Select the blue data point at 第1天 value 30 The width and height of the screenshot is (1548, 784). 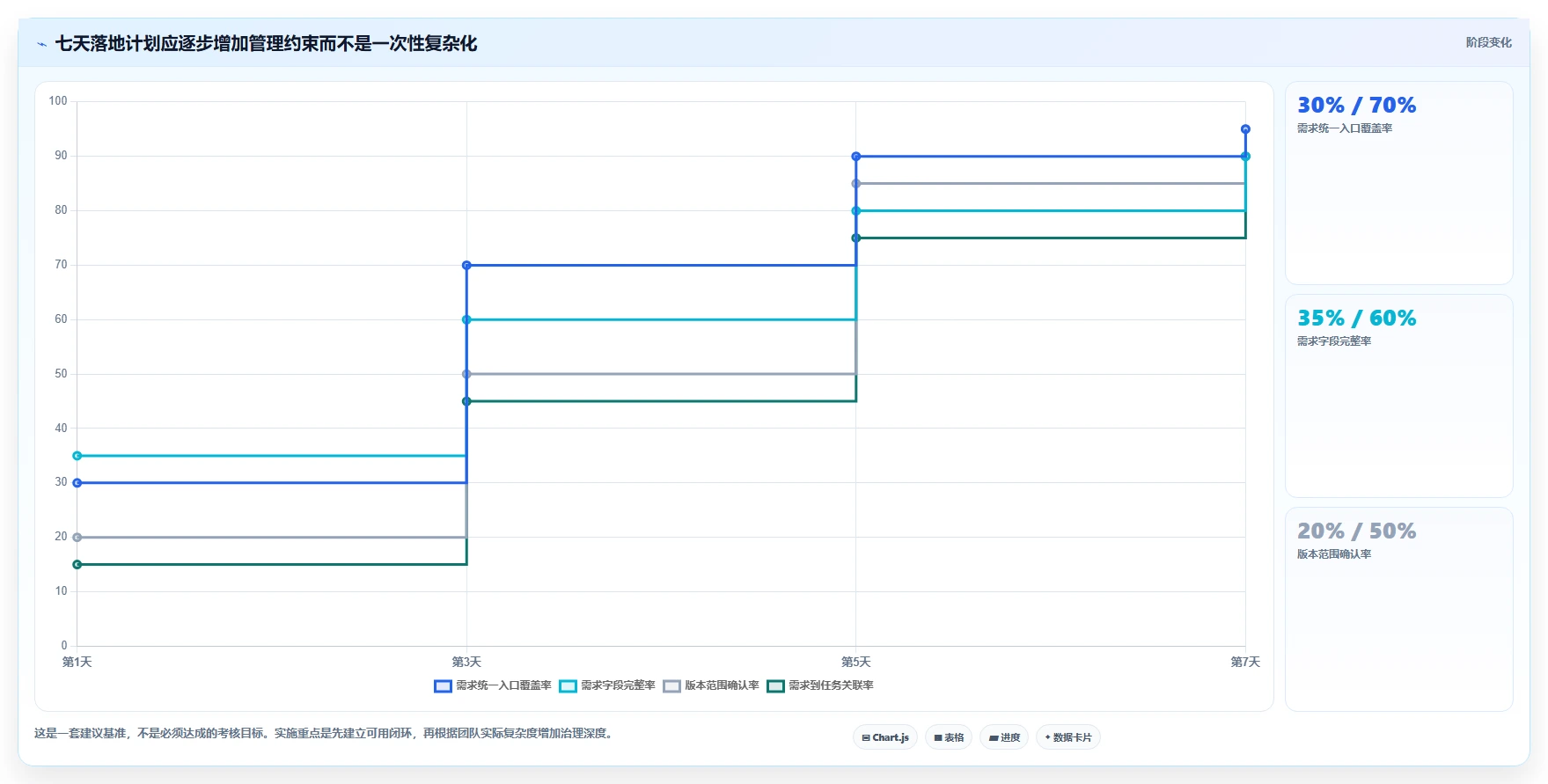(77, 483)
